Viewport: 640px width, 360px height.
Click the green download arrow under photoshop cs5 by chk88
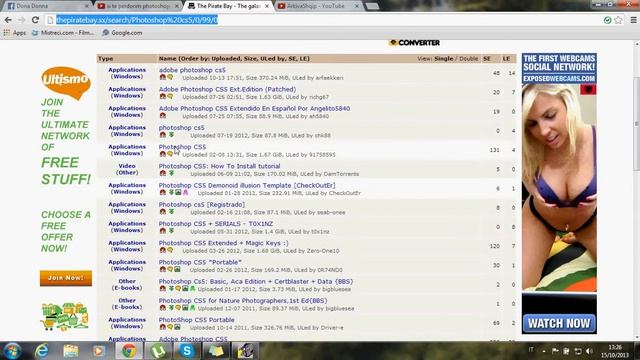pyautogui.click(x=171, y=135)
